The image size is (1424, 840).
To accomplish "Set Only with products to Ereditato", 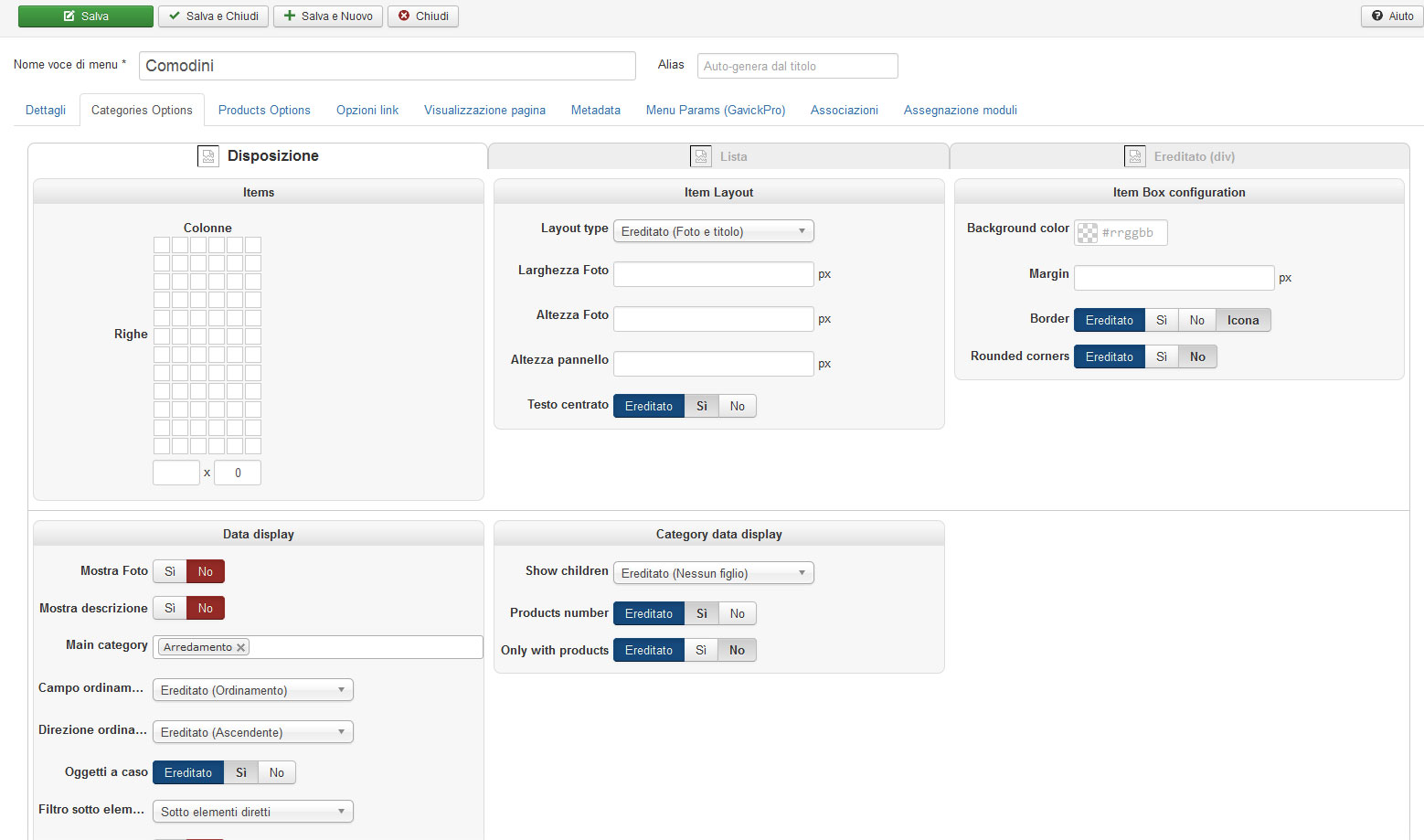I will click(x=649, y=650).
